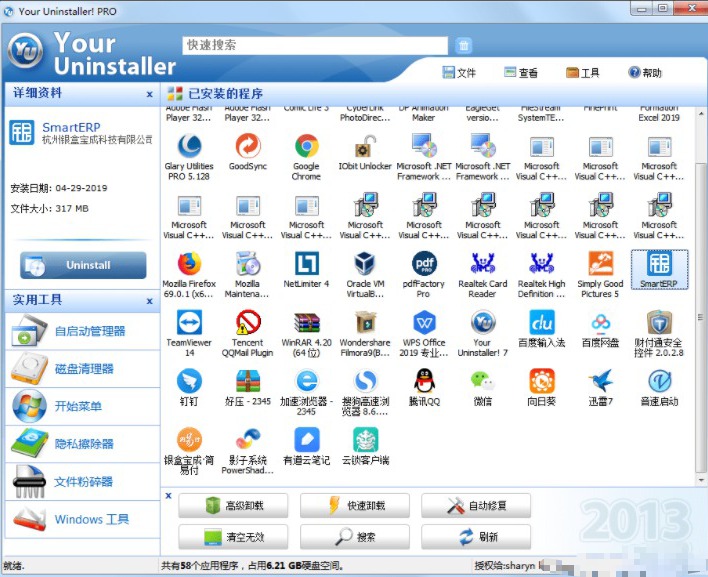Click the 搜索 button

click(x=355, y=537)
